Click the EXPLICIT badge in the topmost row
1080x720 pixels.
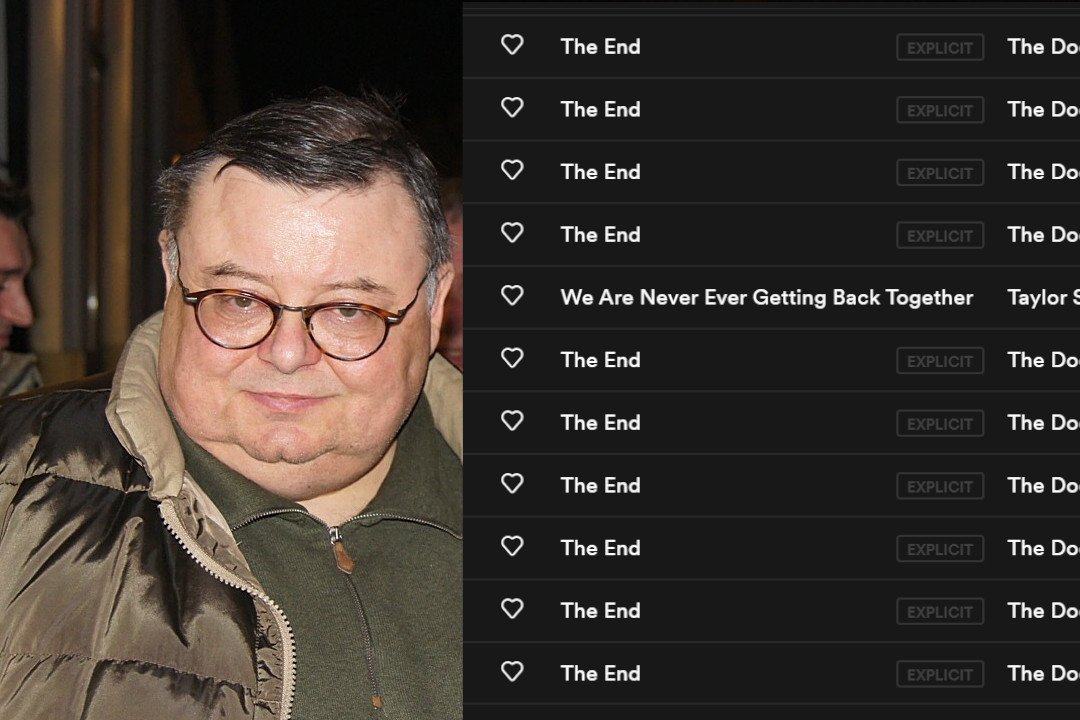pyautogui.click(x=940, y=48)
